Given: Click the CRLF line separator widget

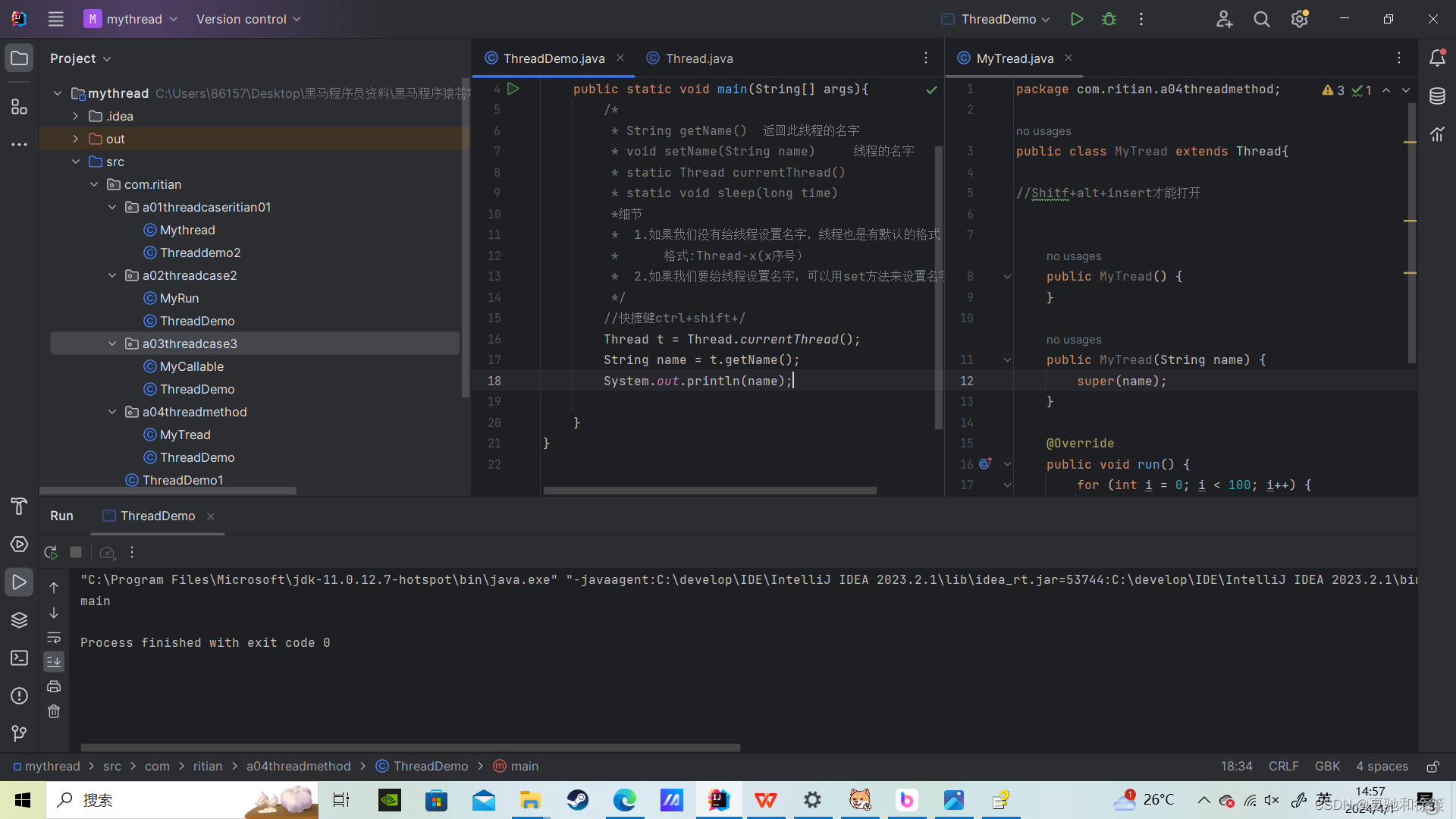Looking at the screenshot, I should [1283, 767].
